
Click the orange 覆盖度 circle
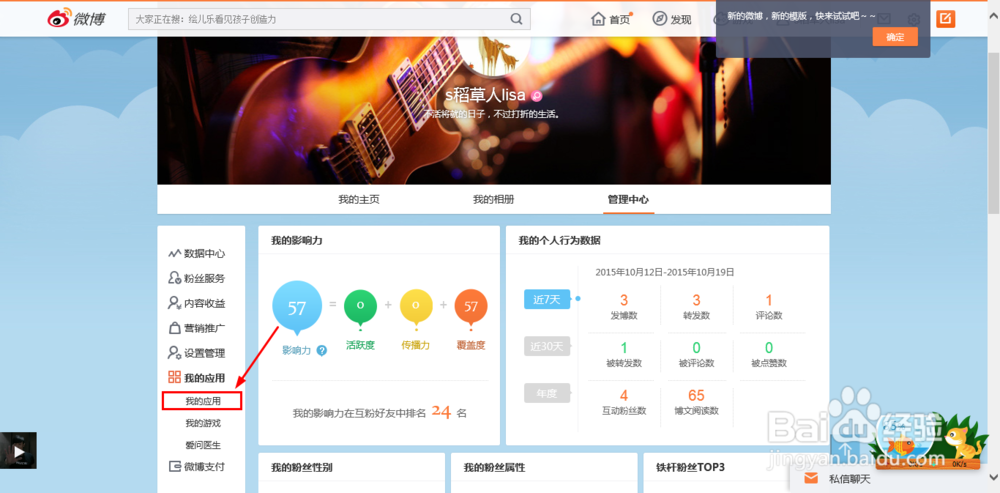tap(471, 305)
